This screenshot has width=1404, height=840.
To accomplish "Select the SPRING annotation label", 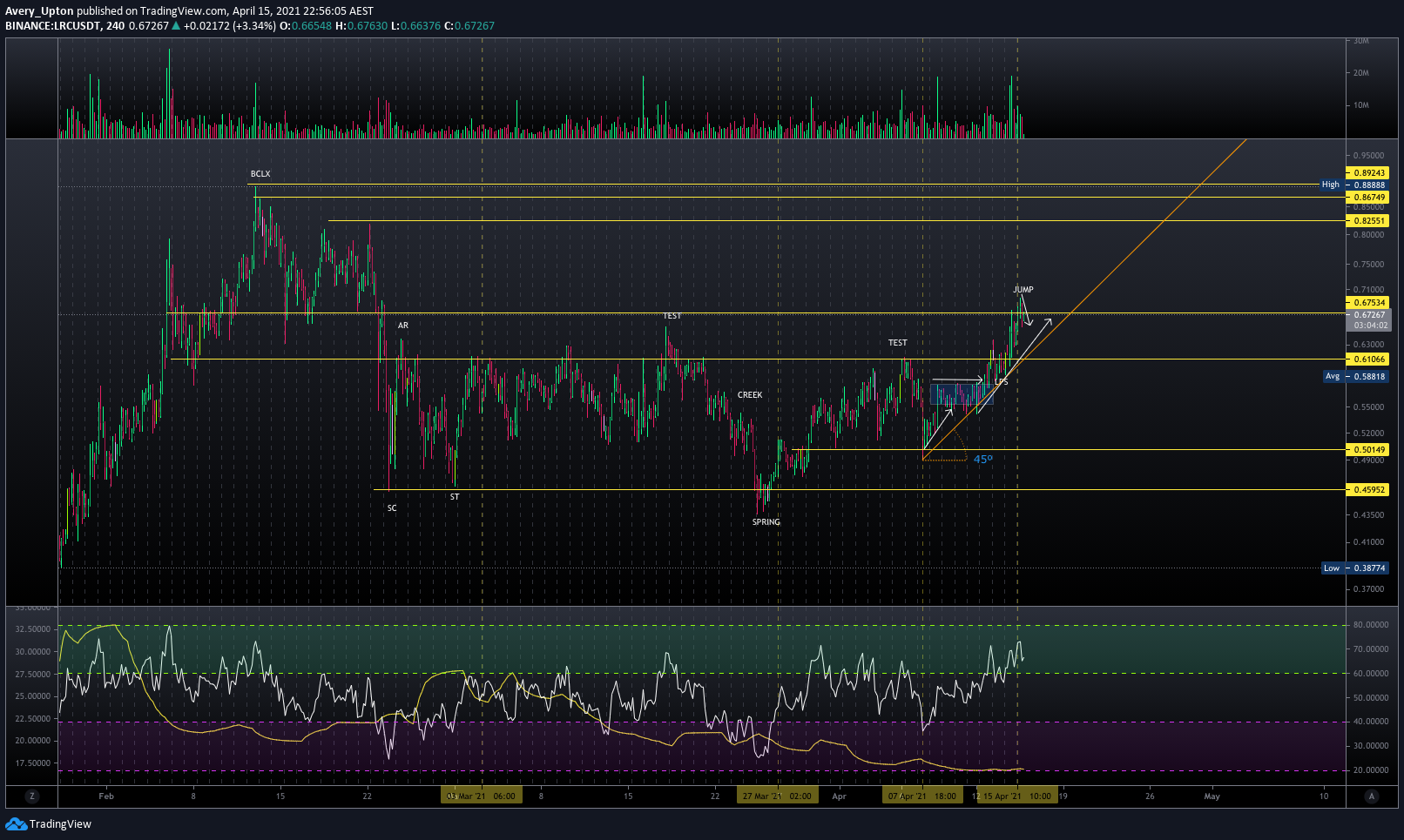I will [766, 522].
